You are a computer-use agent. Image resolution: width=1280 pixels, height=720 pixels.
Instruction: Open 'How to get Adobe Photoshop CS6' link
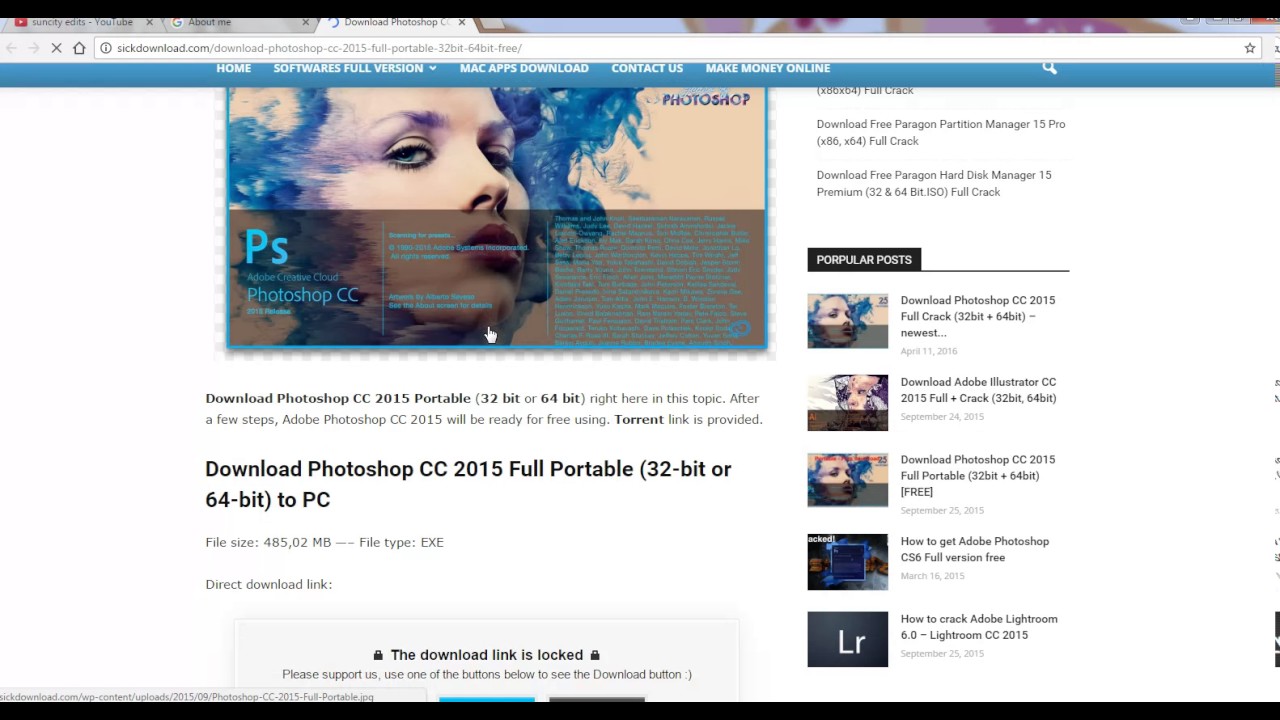(975, 549)
